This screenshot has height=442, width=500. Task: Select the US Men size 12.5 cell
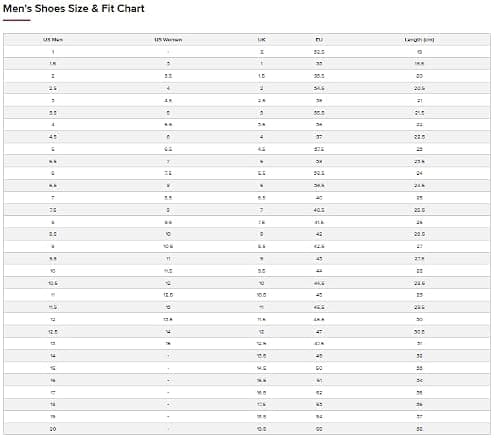(53, 332)
